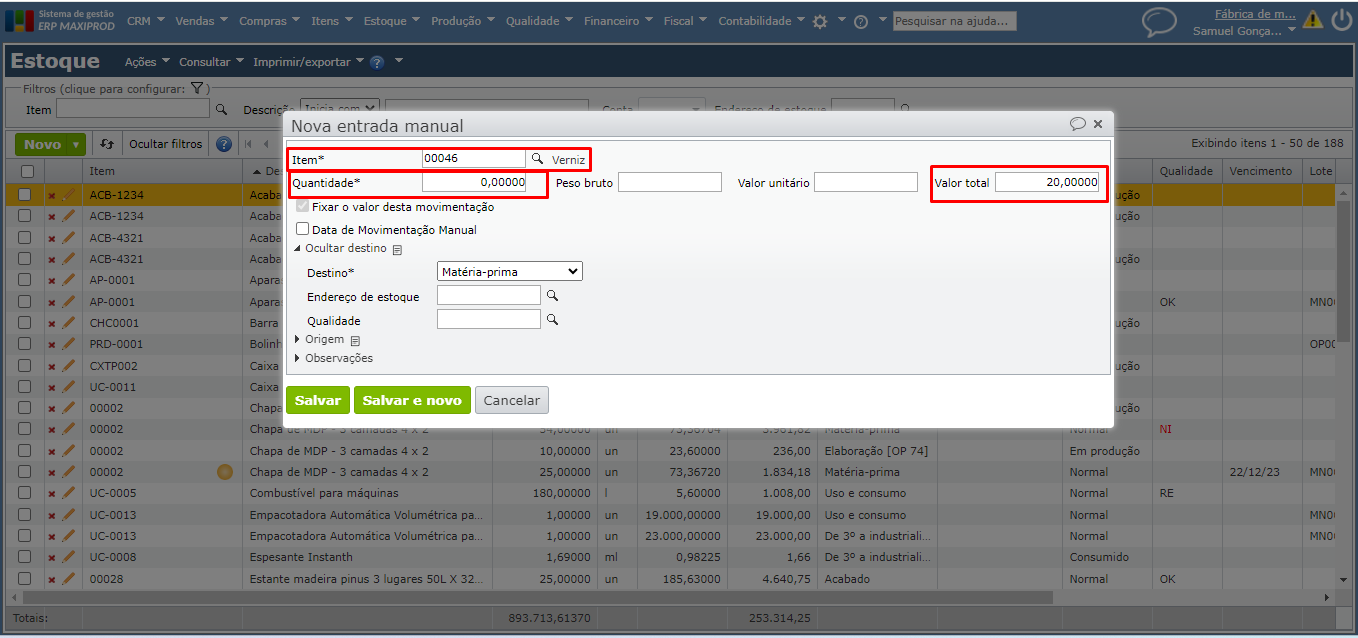Open the Produção menu
Screen dimensions: 1358x638
[x=464, y=21]
